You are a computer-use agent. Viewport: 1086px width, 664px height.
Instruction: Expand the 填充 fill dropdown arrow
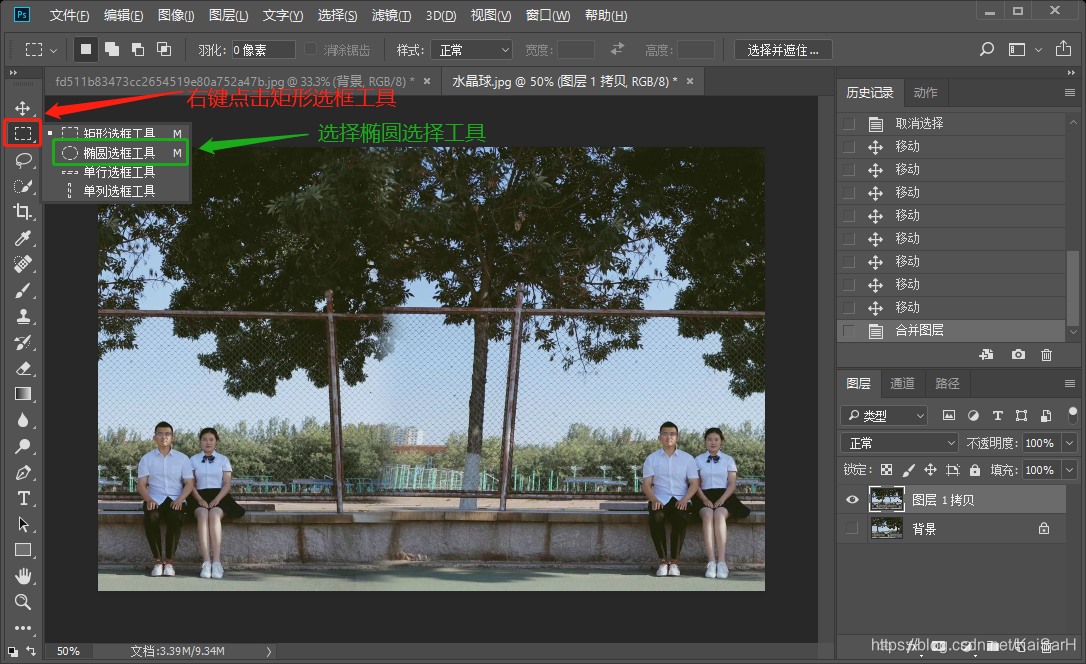(x=1070, y=470)
